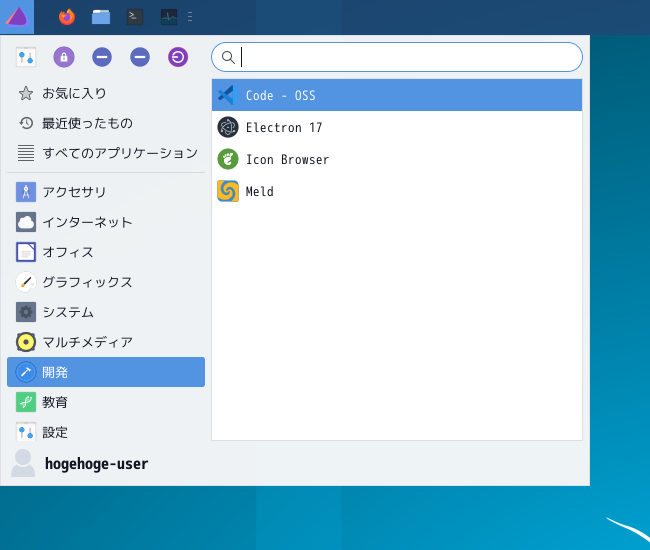
Task: Select the インターネット category
Action: coord(106,222)
